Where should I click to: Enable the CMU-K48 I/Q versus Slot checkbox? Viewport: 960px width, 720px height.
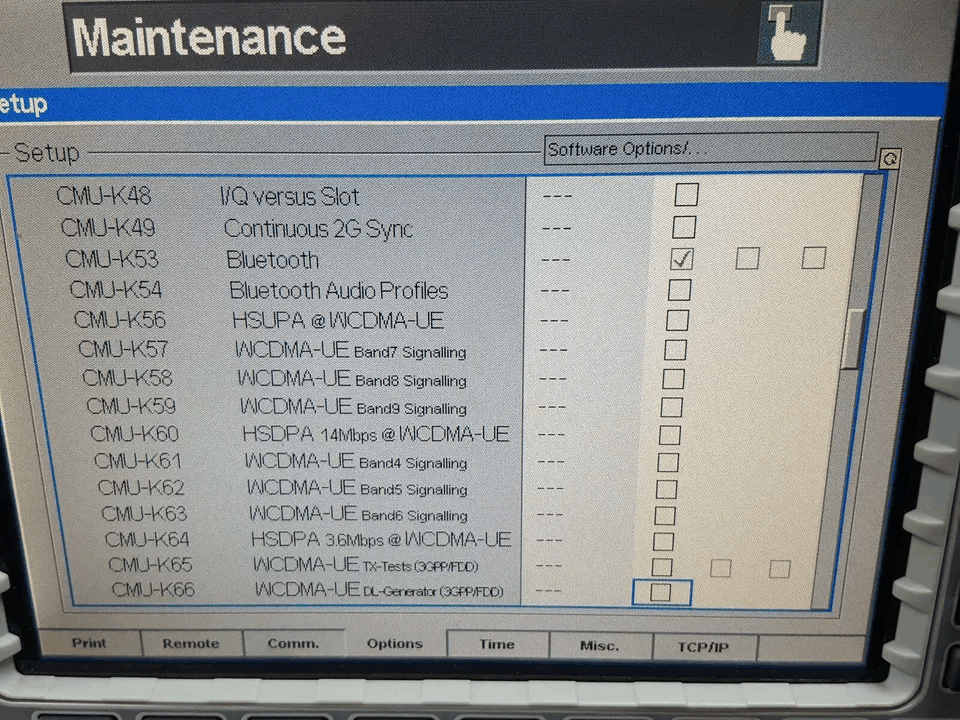686,194
